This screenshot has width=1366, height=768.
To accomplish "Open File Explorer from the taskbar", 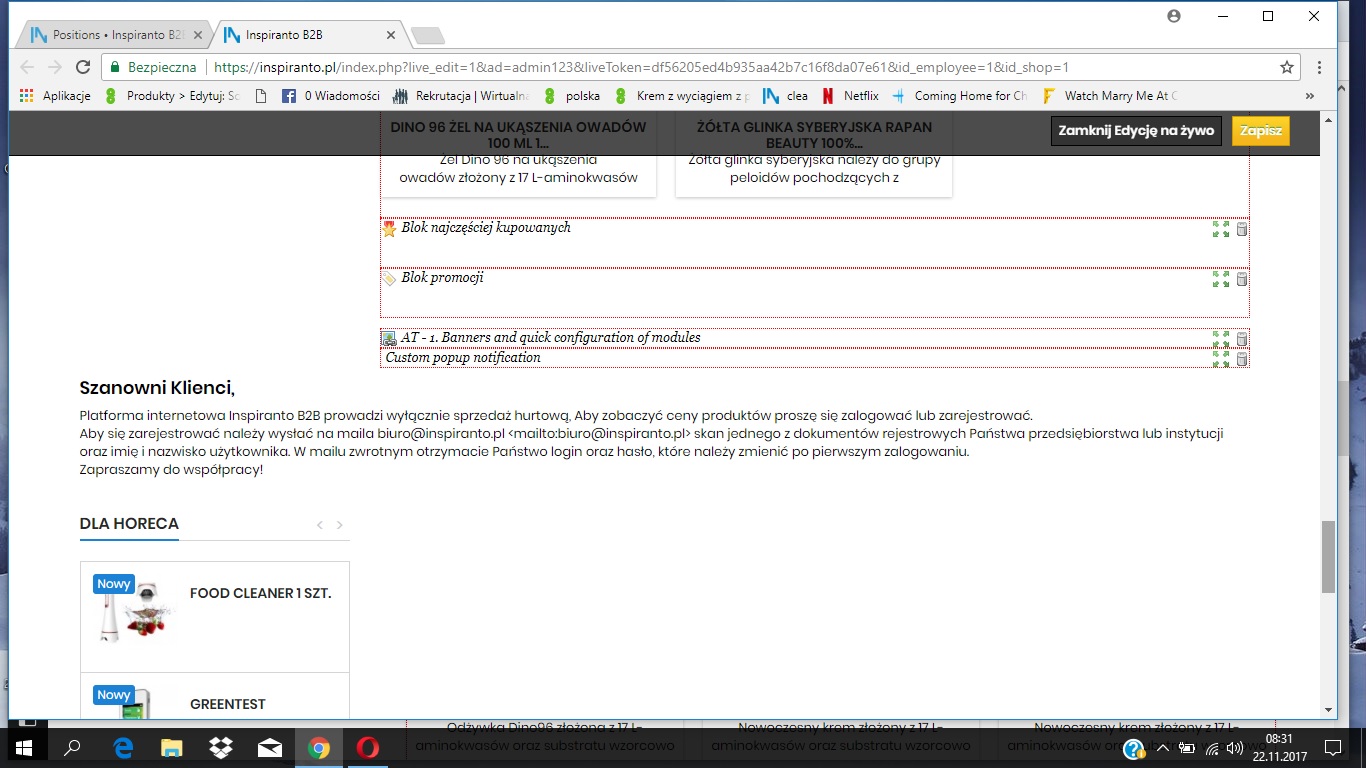I will pyautogui.click(x=172, y=747).
